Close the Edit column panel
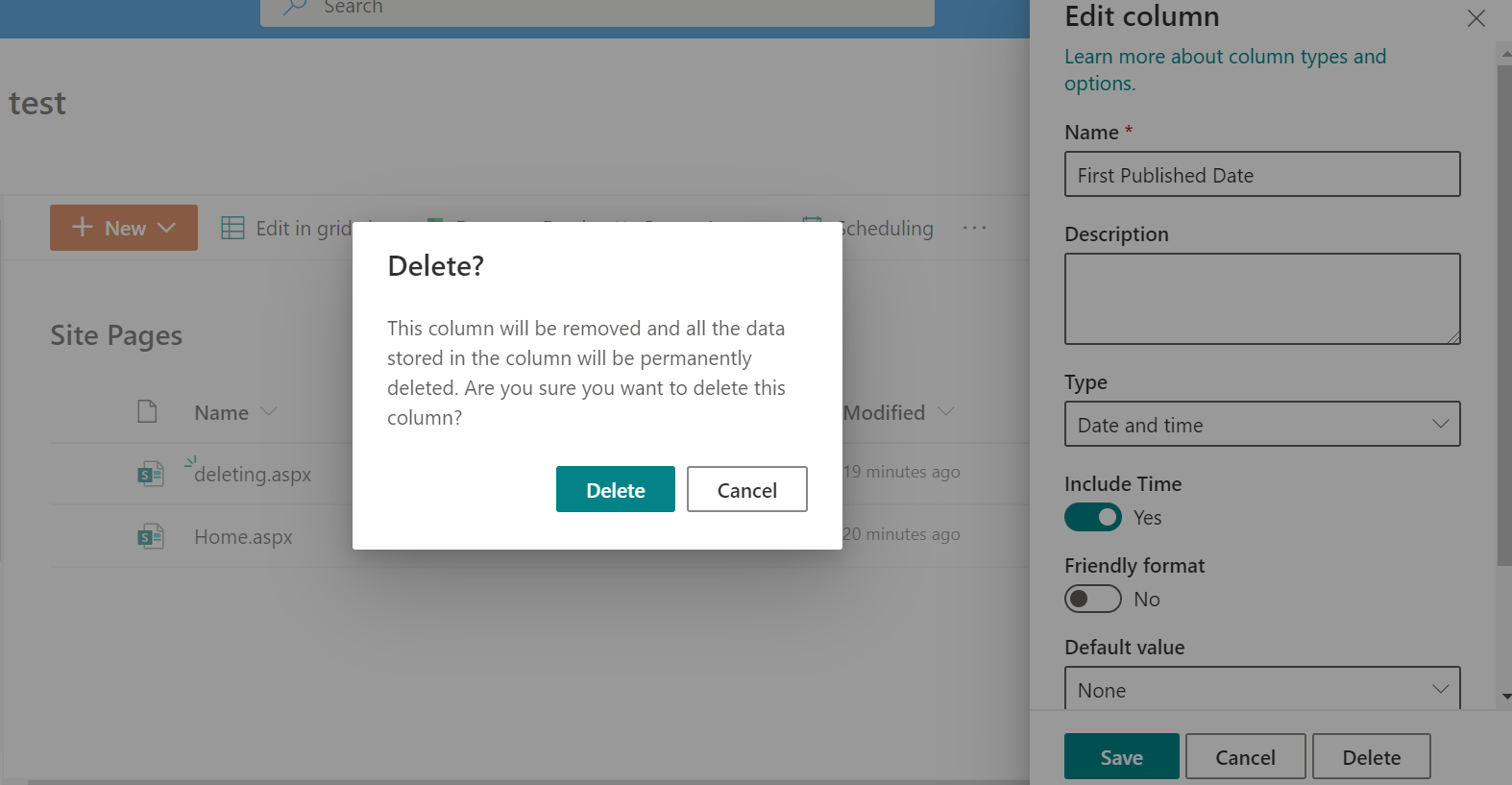This screenshot has height=785, width=1512. pyautogui.click(x=1476, y=18)
